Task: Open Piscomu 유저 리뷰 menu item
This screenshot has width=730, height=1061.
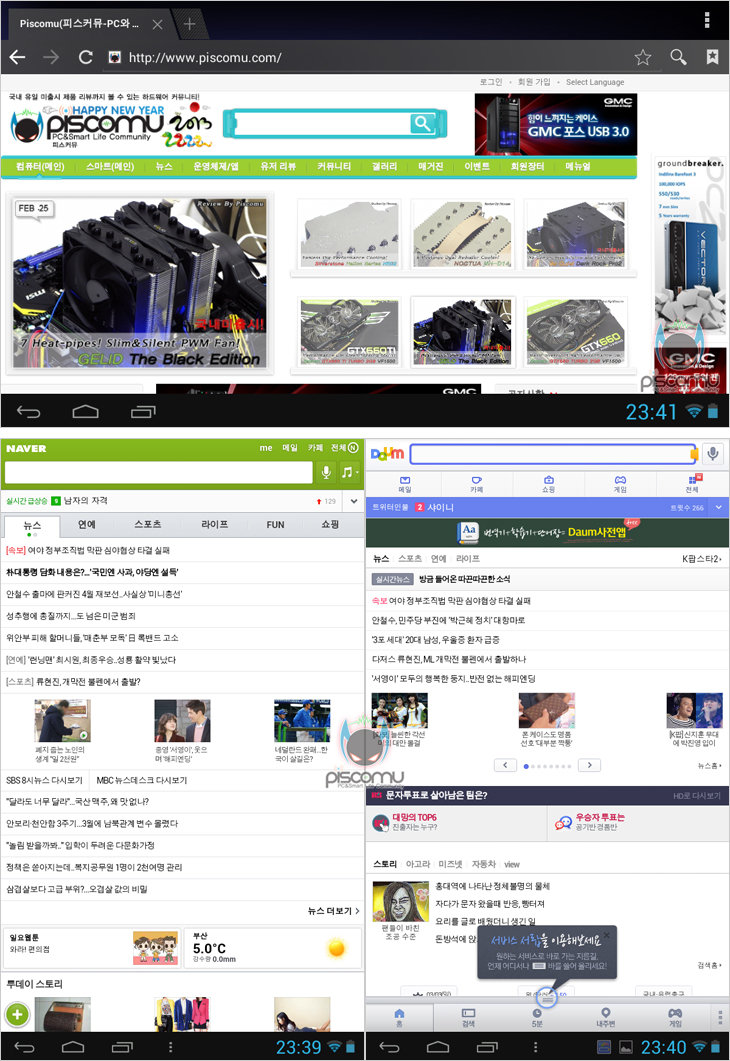Action: click(278, 166)
